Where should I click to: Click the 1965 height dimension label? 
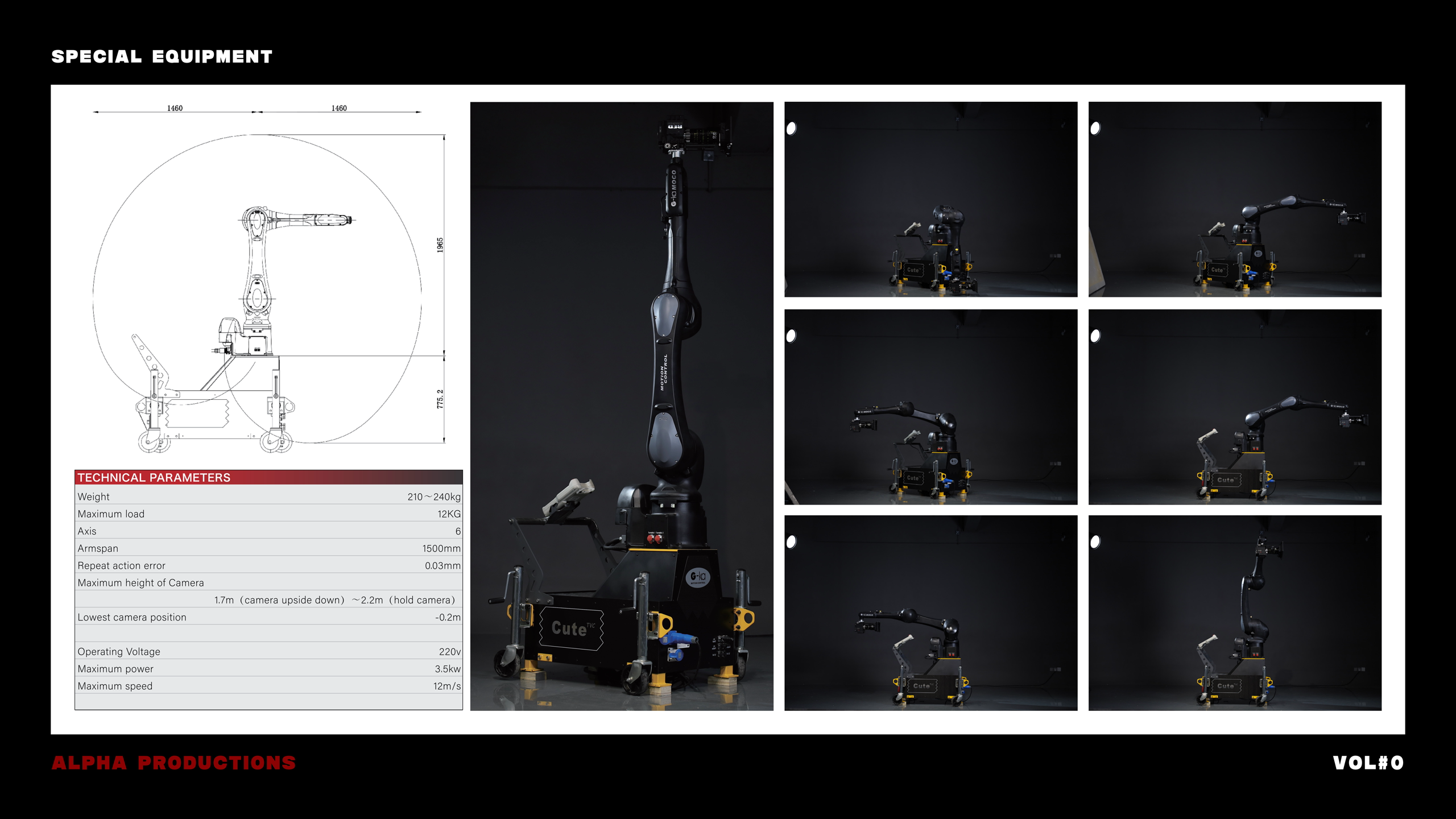(x=440, y=245)
